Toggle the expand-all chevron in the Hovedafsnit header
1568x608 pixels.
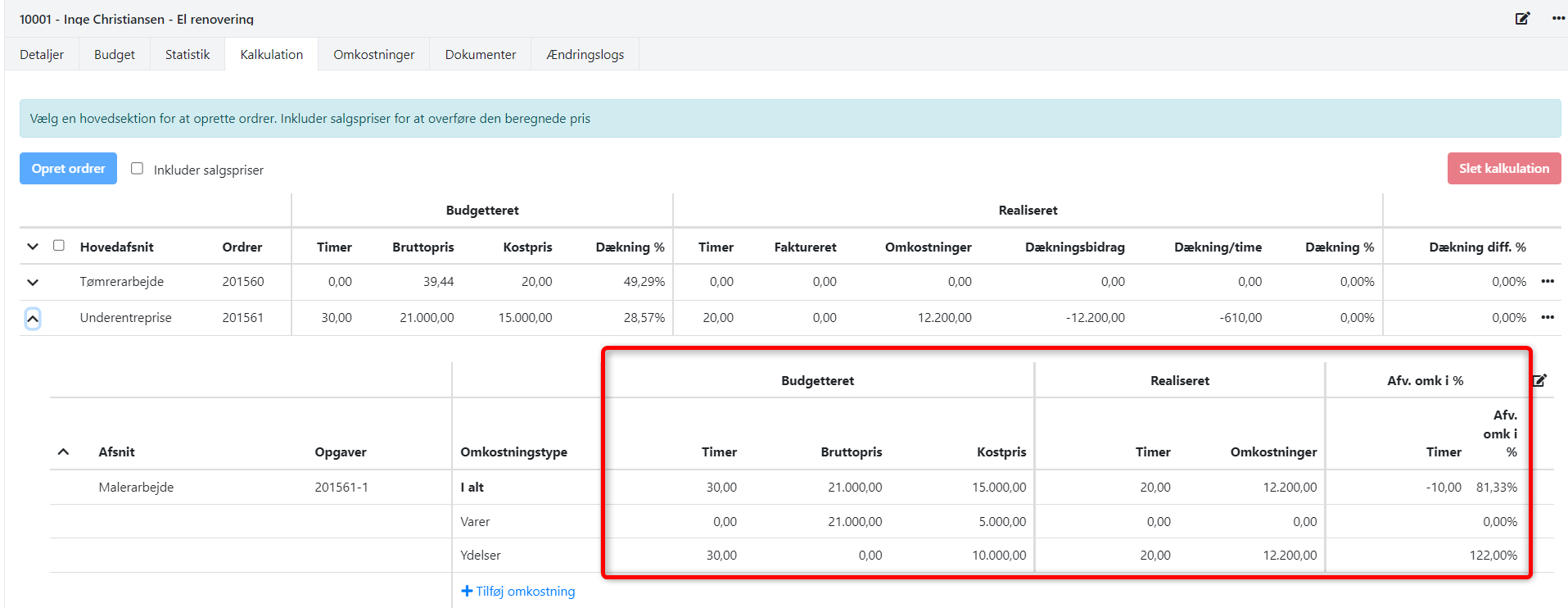(33, 247)
